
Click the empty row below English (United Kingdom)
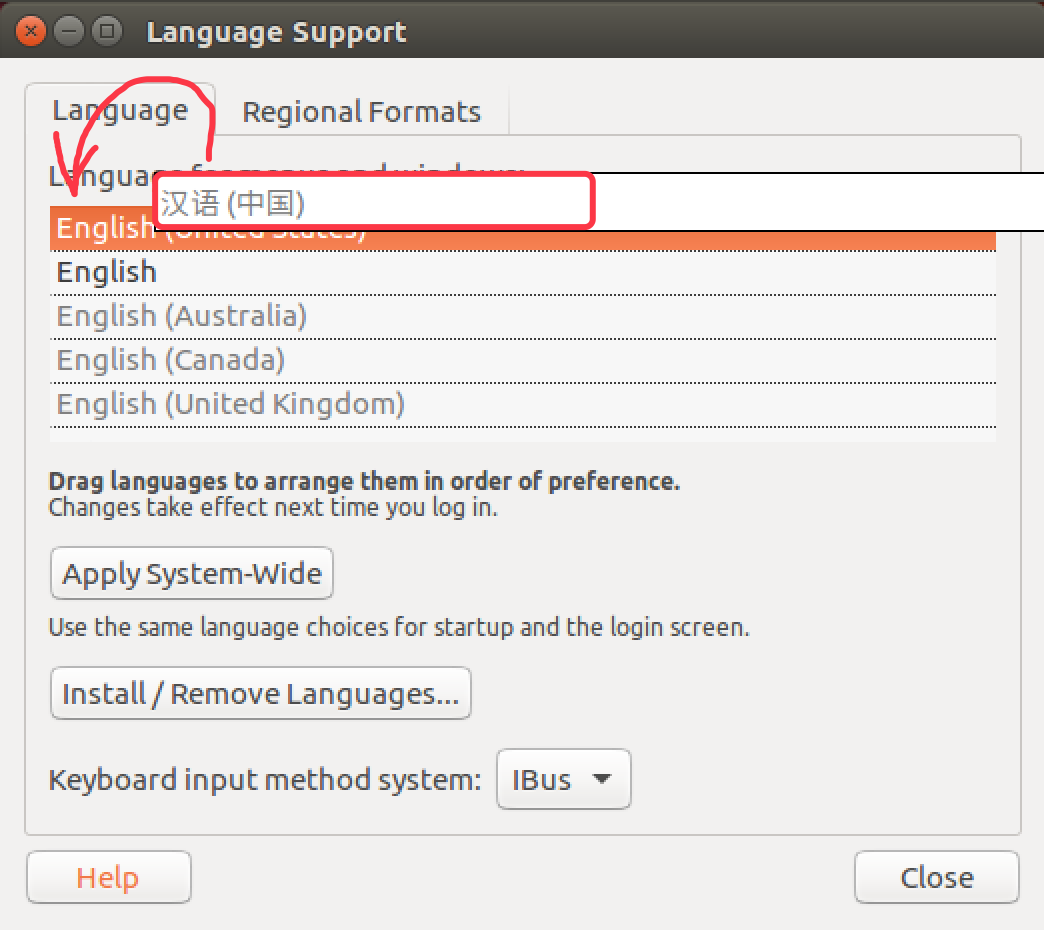522,435
